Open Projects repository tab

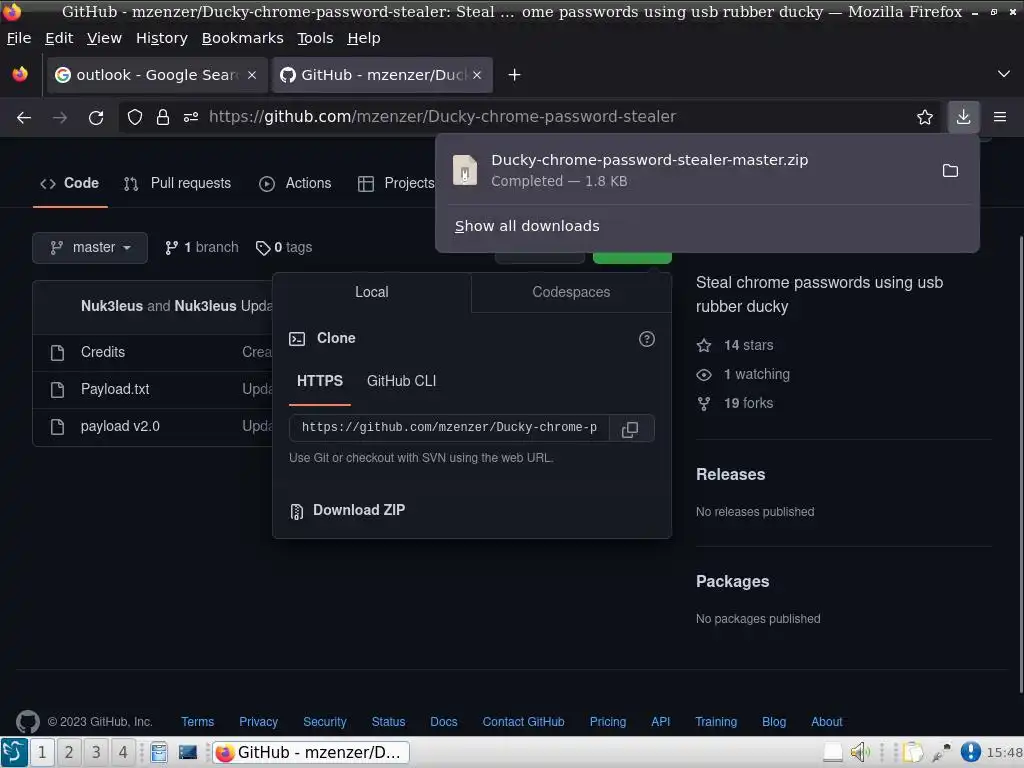pyautogui.click(x=396, y=184)
